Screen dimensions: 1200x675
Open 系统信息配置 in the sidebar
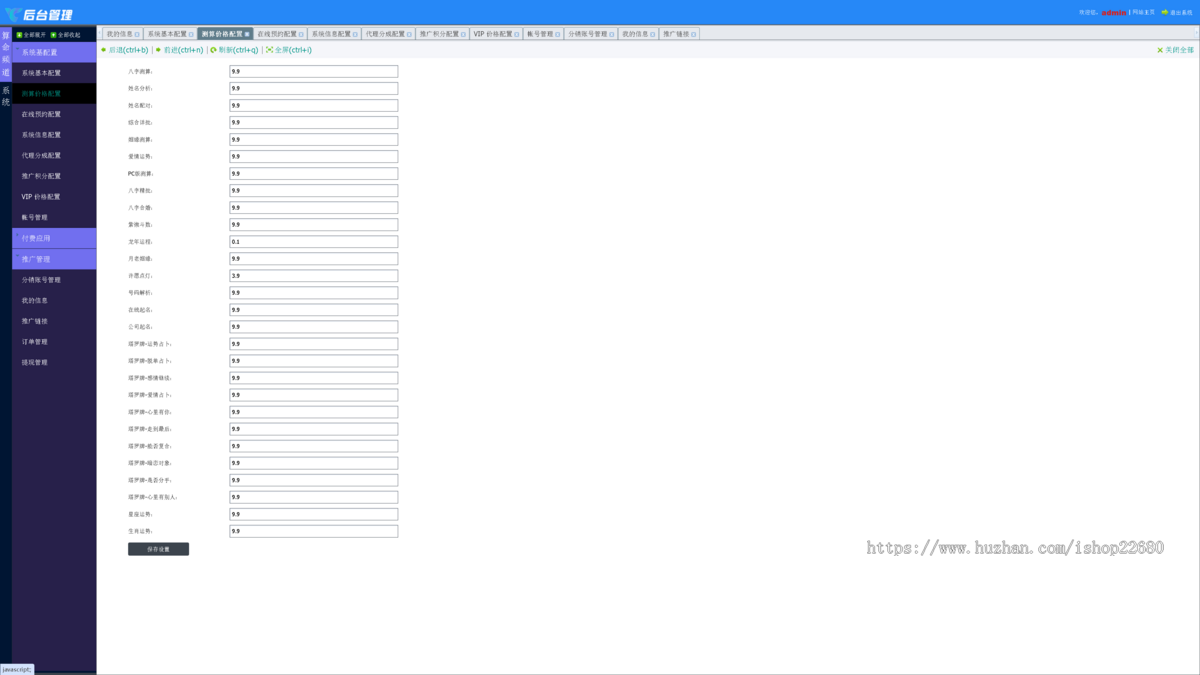(x=54, y=135)
